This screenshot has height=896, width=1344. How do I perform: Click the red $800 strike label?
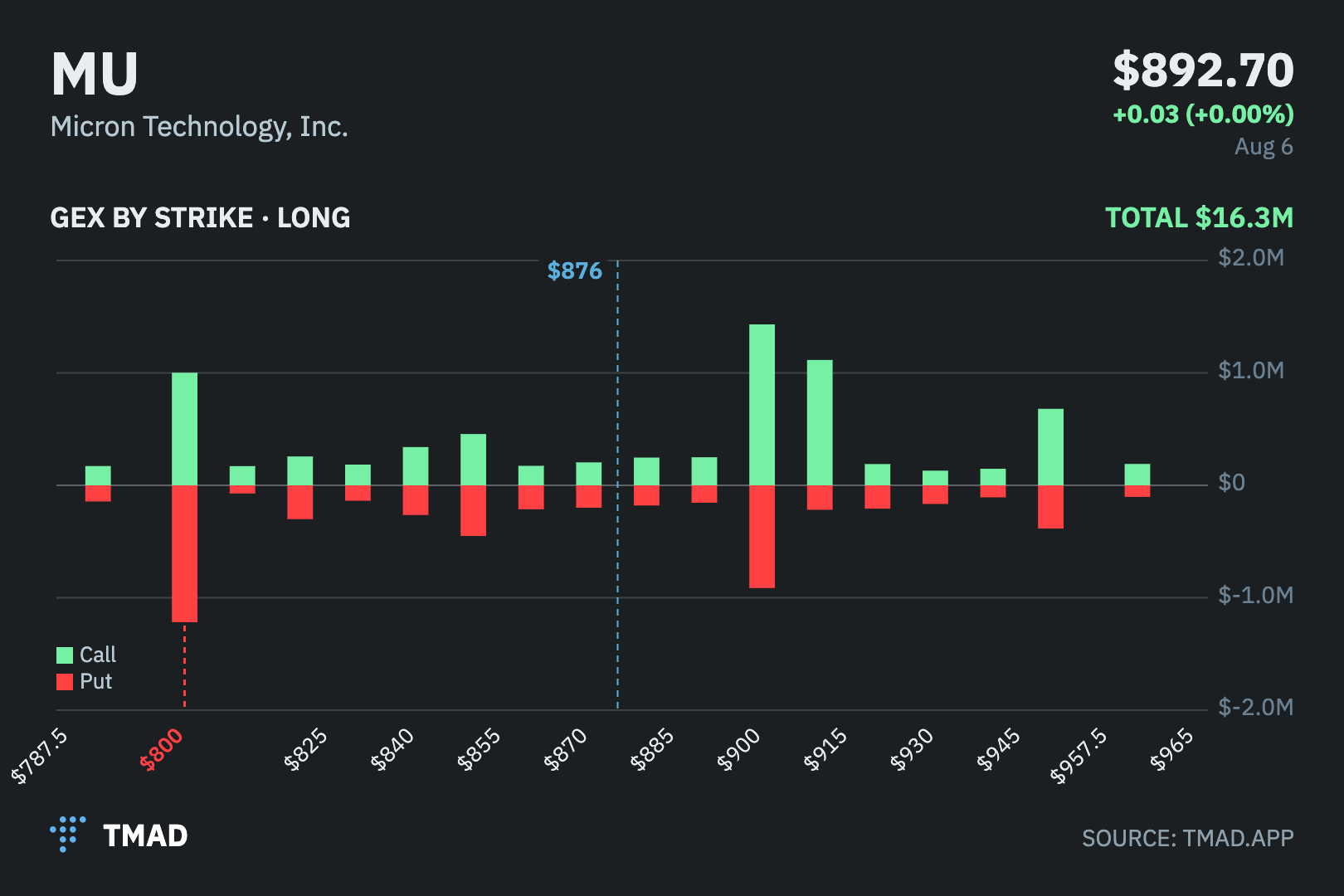(162, 750)
